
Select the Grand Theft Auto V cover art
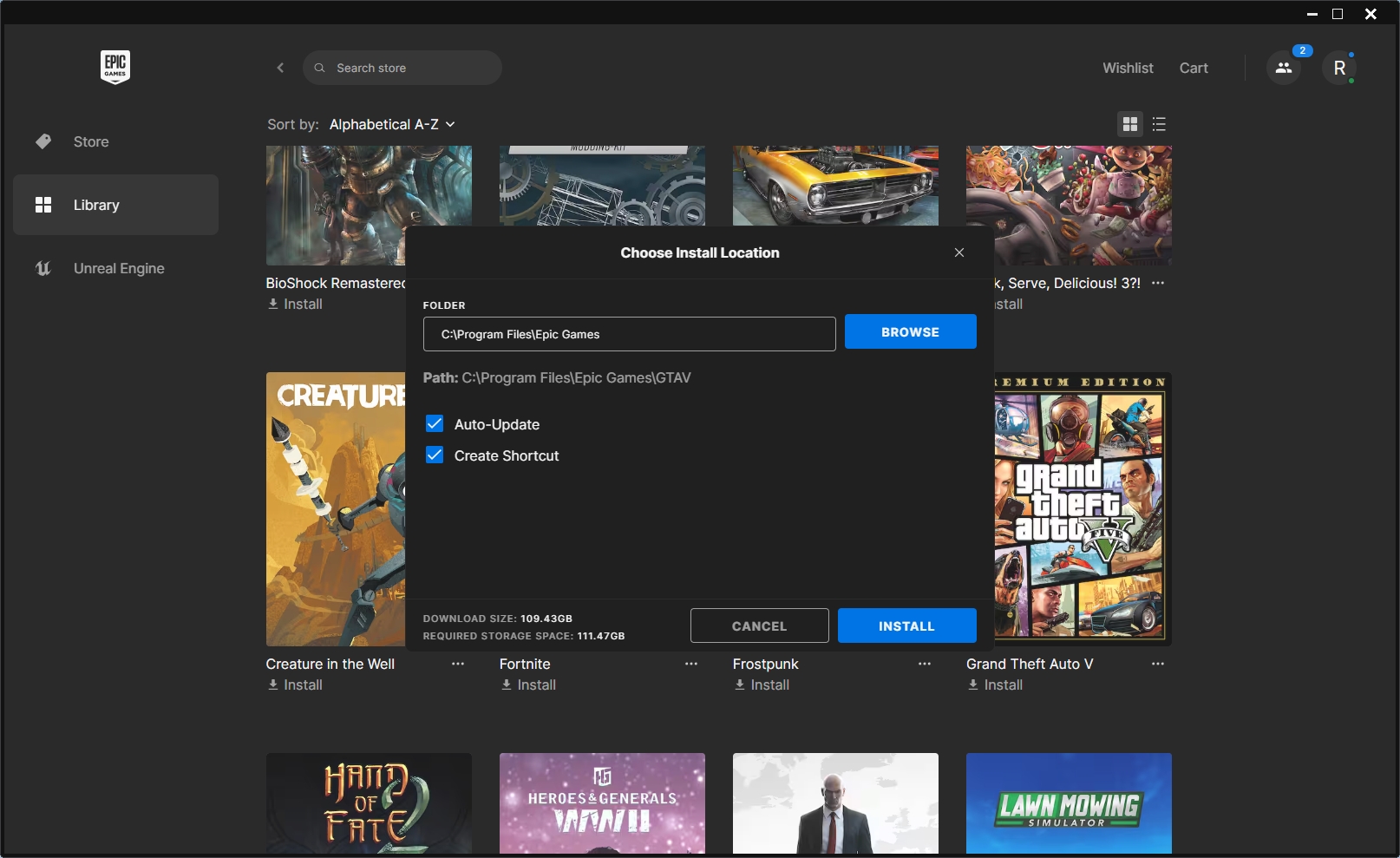click(1083, 509)
